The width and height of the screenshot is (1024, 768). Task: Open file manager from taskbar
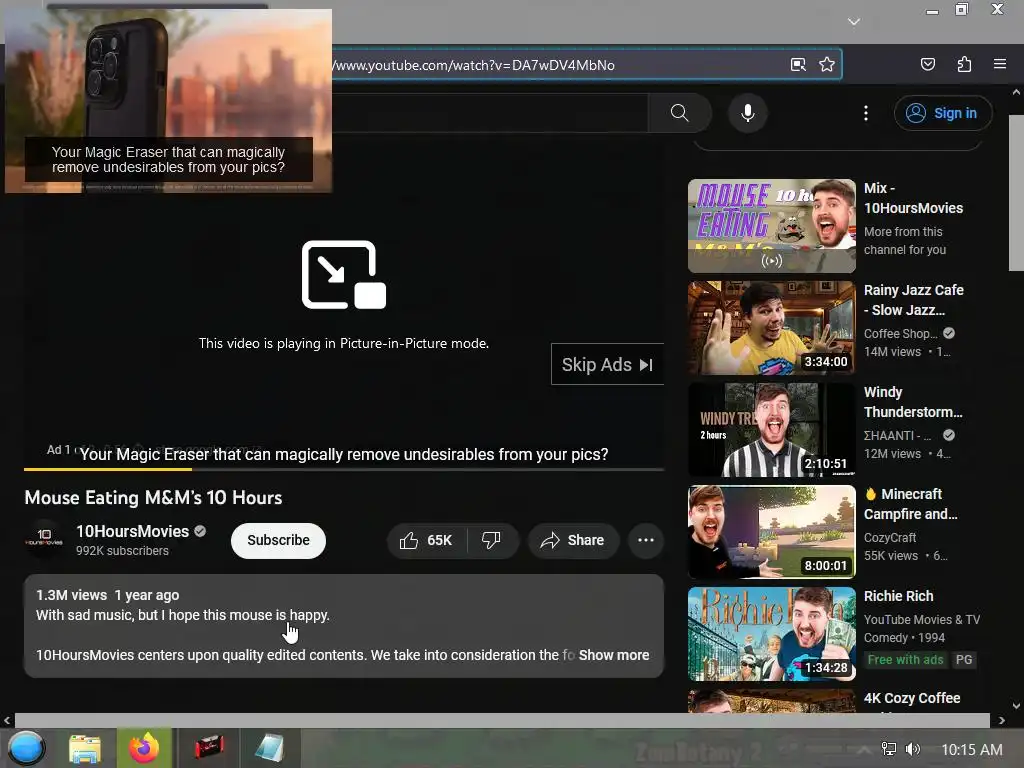point(85,748)
